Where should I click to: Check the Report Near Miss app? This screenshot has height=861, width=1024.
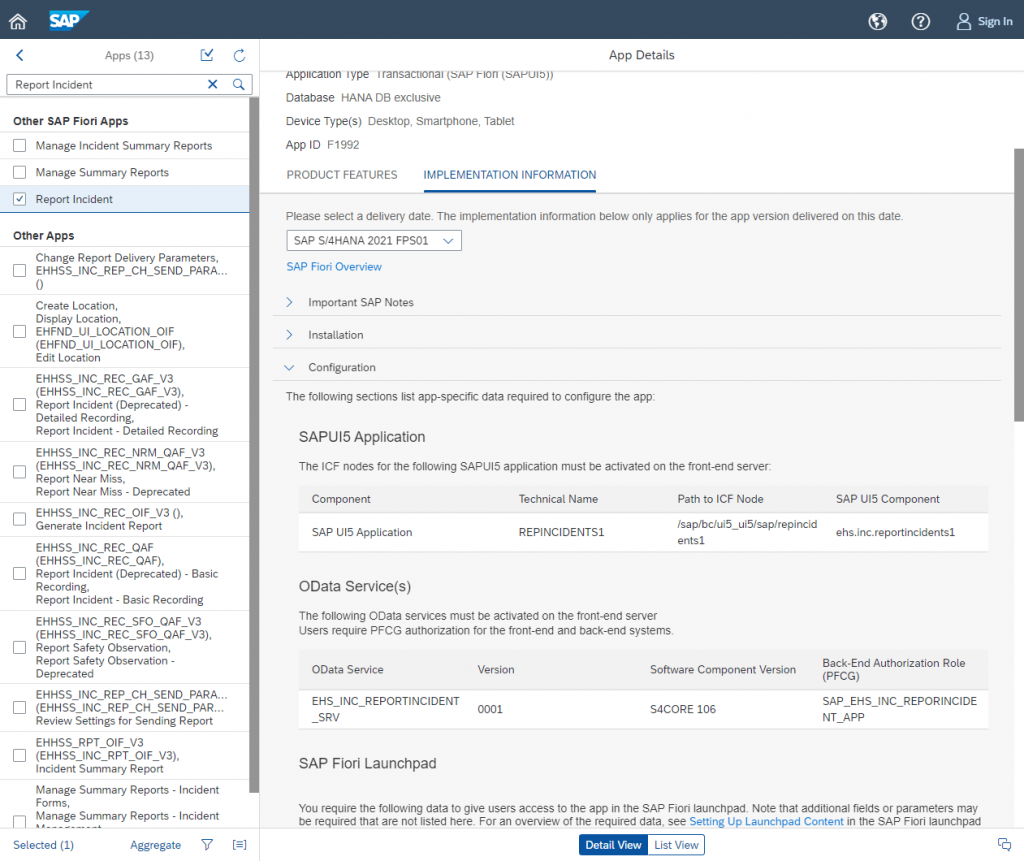point(20,472)
